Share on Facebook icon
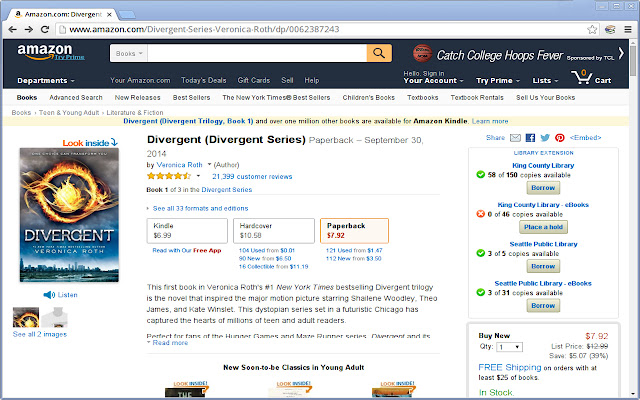The image size is (640, 400). click(530, 138)
